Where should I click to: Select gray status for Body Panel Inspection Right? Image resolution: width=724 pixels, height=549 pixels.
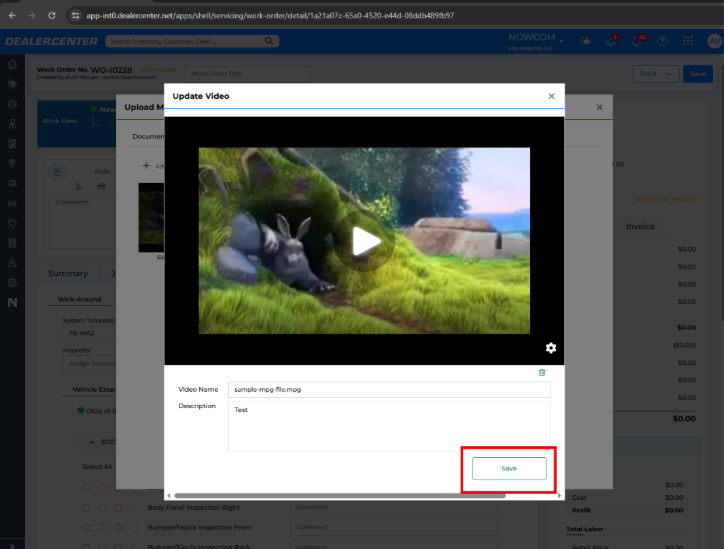(134, 508)
